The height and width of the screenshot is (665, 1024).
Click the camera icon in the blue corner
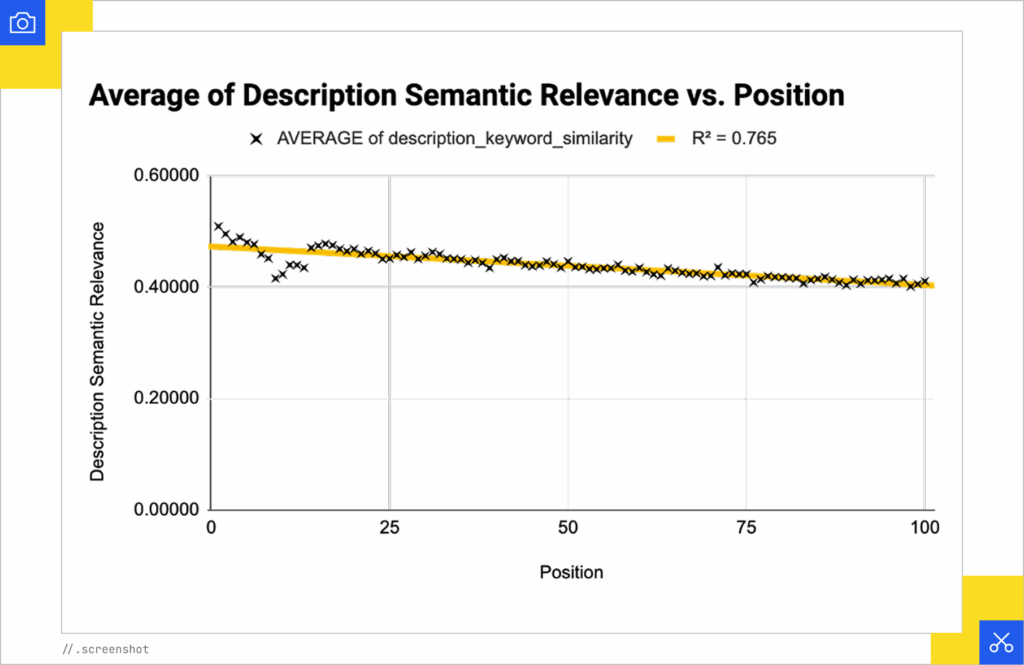(22, 22)
